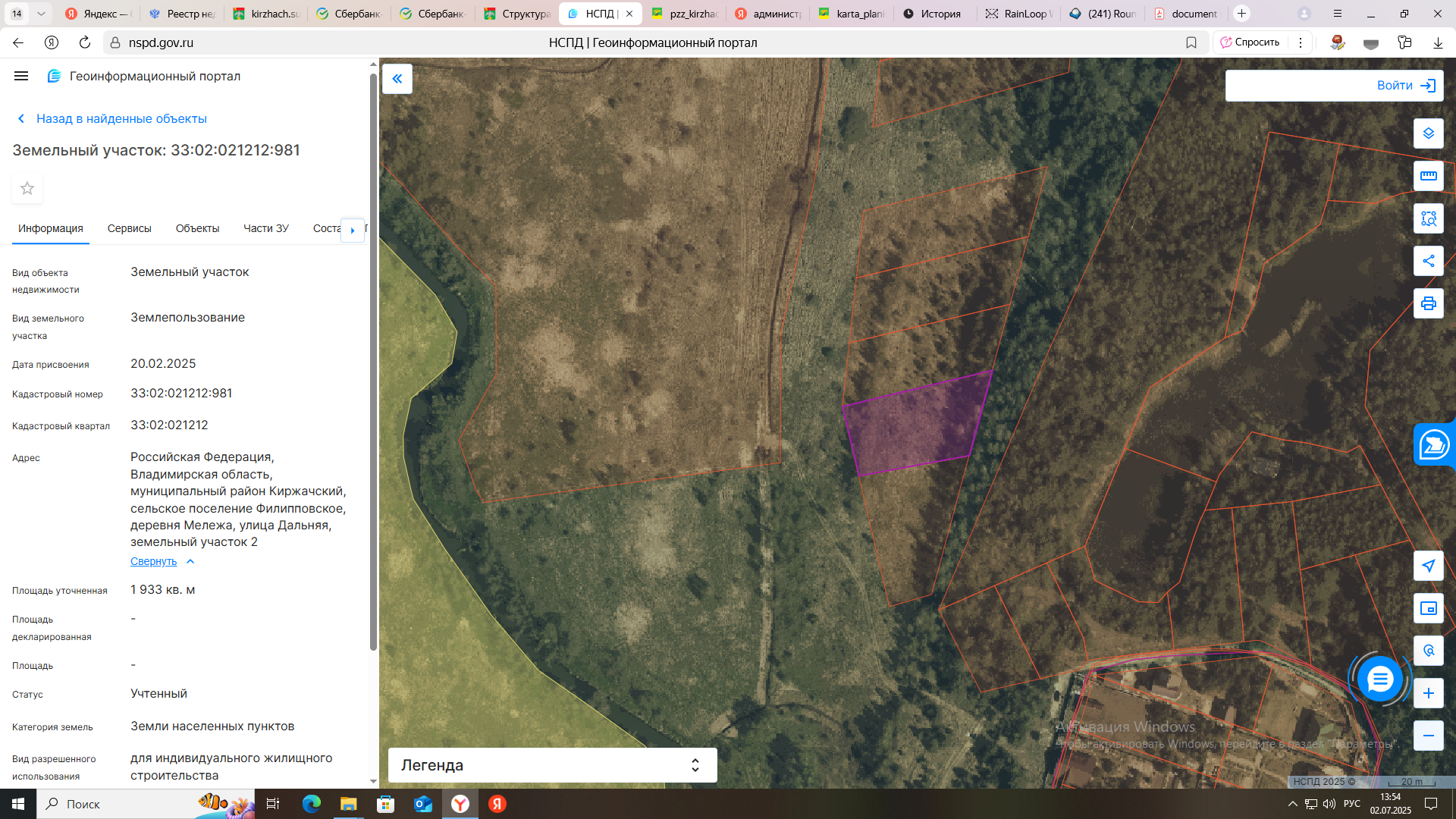Collapse the address via Свернуть
The height and width of the screenshot is (819, 1456).
pyautogui.click(x=154, y=561)
